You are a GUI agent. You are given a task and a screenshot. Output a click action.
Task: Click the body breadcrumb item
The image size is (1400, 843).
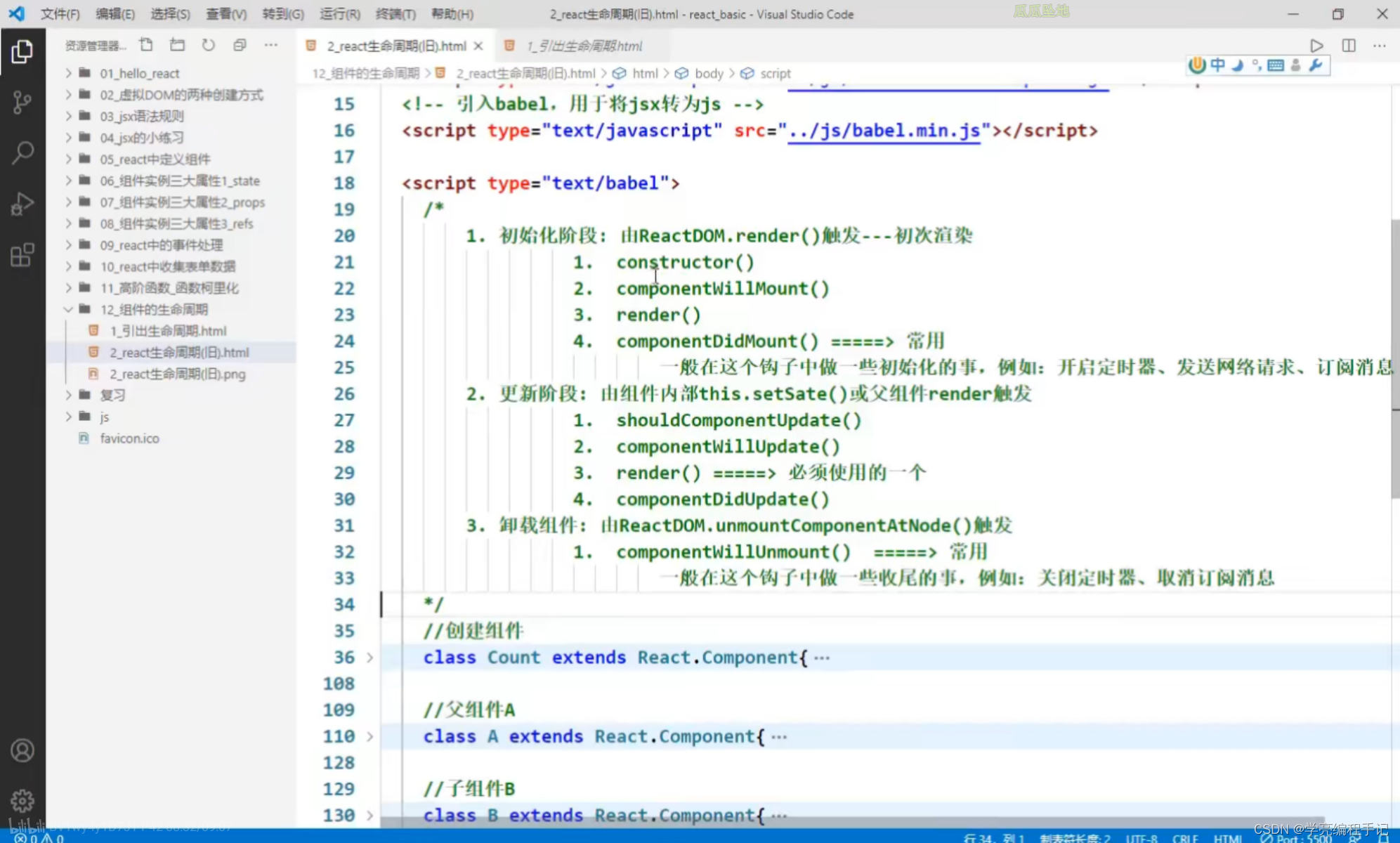(x=709, y=73)
